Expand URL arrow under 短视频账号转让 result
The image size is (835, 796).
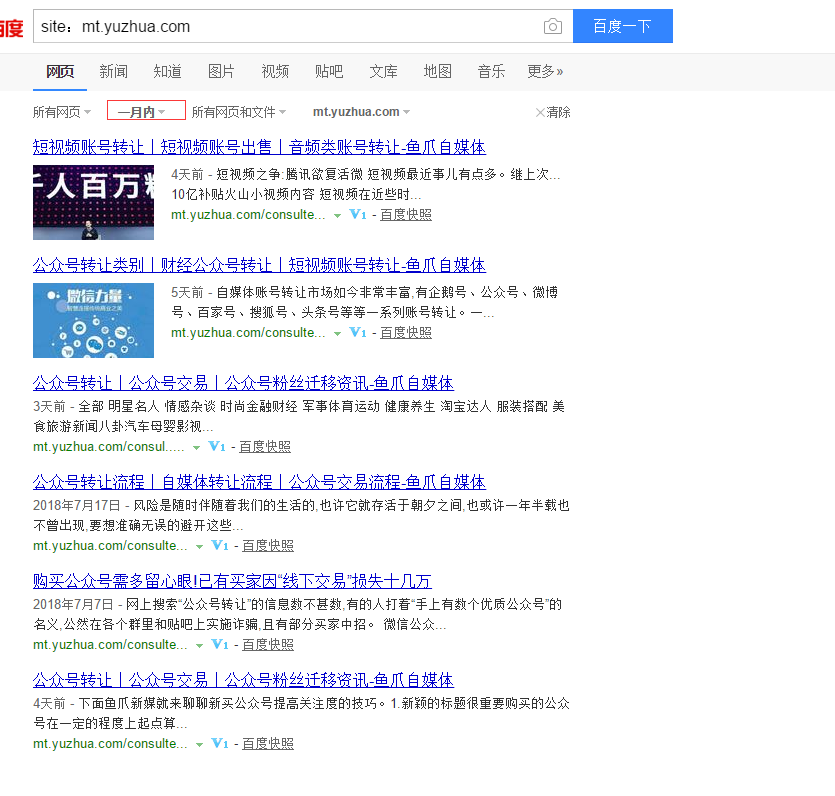(337, 216)
